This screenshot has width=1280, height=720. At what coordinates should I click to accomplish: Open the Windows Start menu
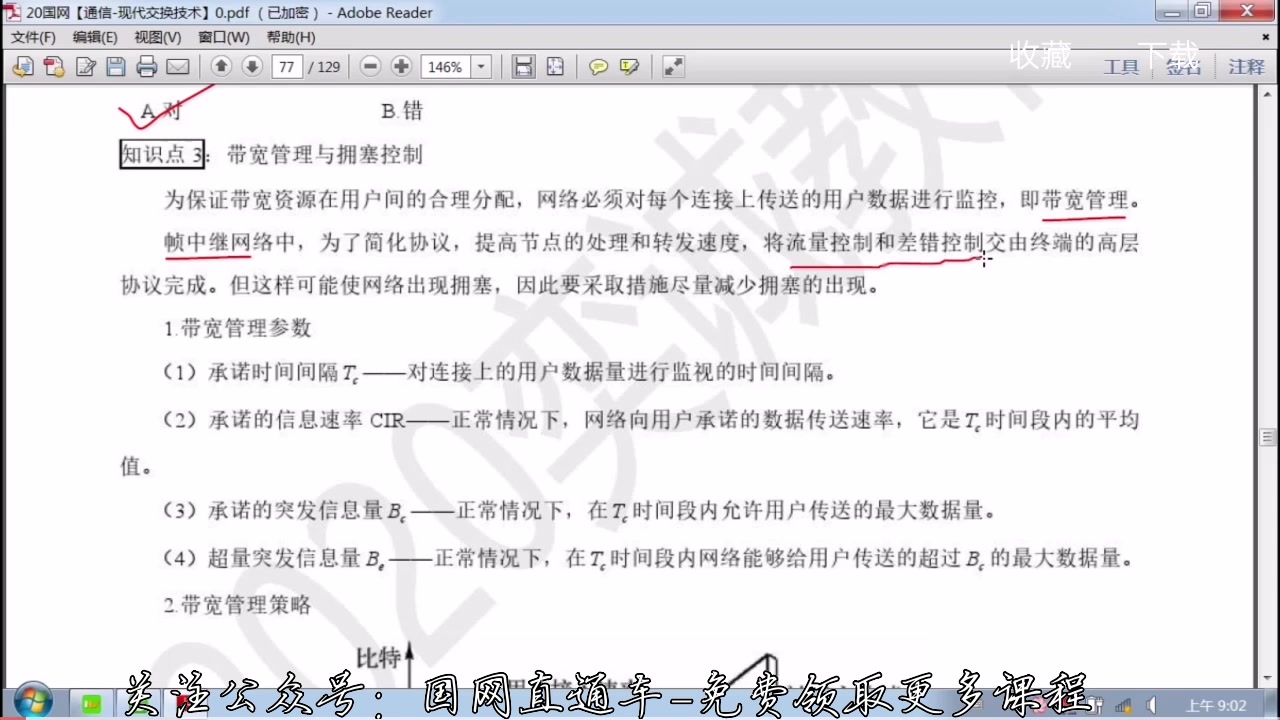[x=32, y=700]
